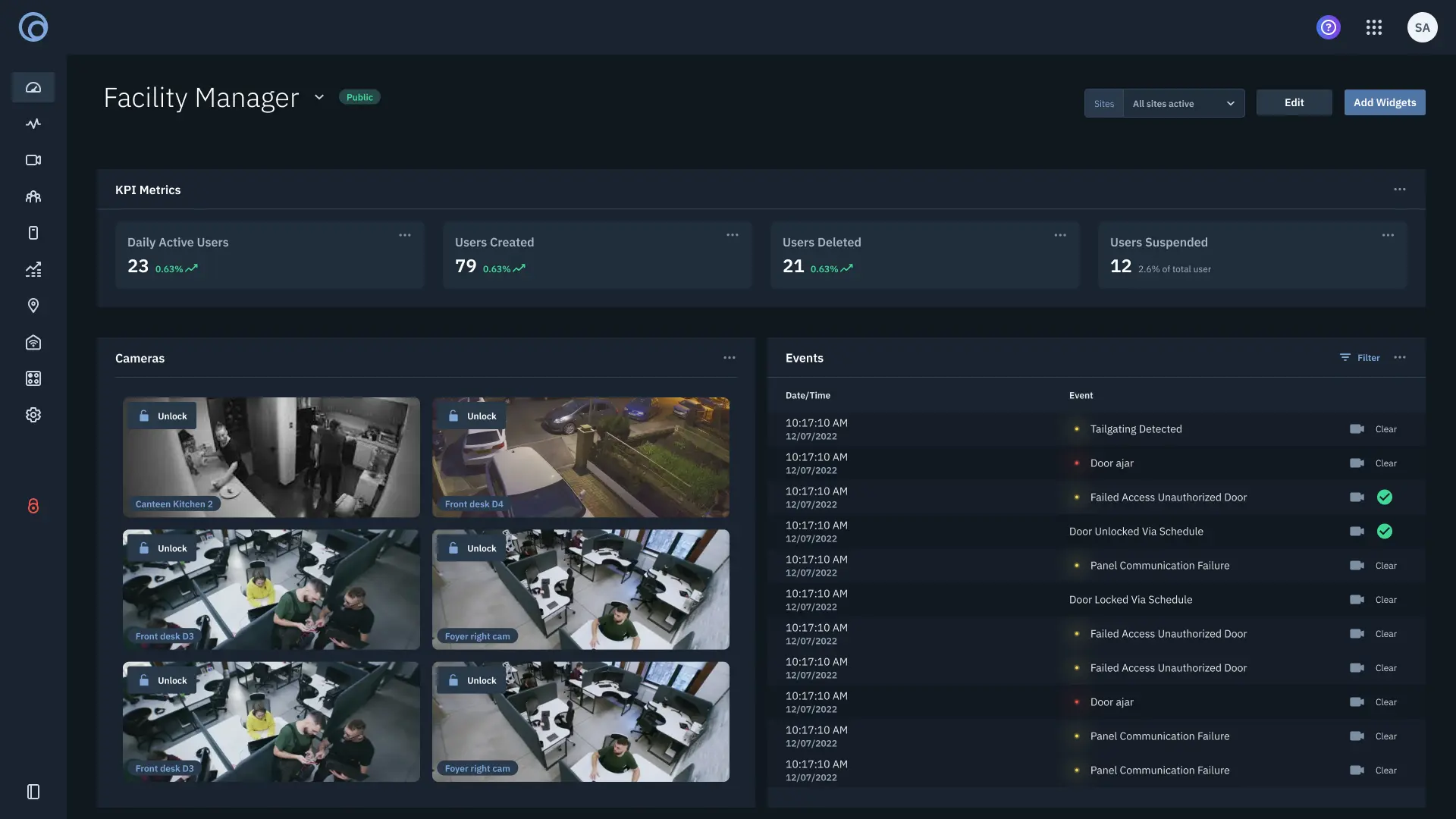View camera footage for Tailgating Detected event

coord(1357,429)
